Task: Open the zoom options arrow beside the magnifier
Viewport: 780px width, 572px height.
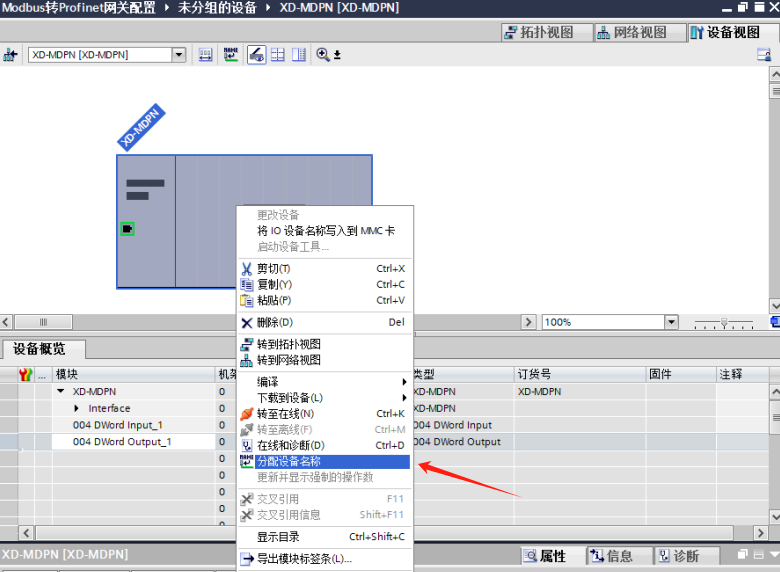Action: coord(337,55)
